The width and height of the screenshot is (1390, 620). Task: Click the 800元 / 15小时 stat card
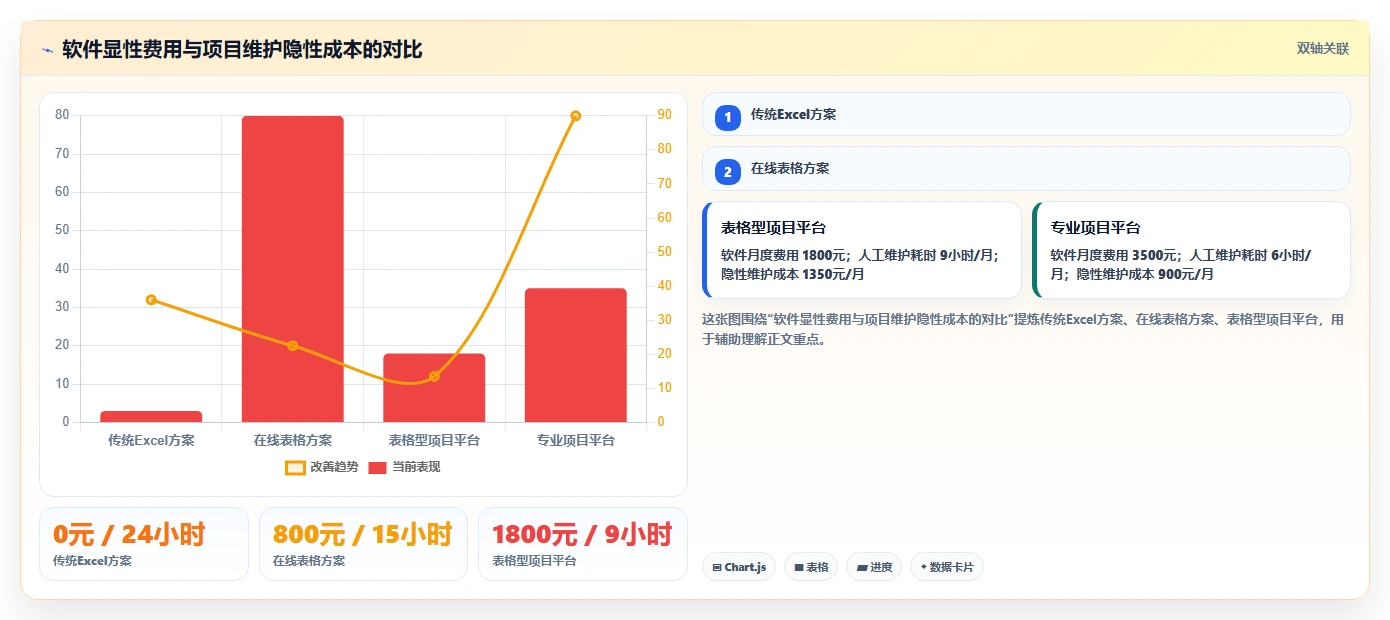tap(363, 544)
